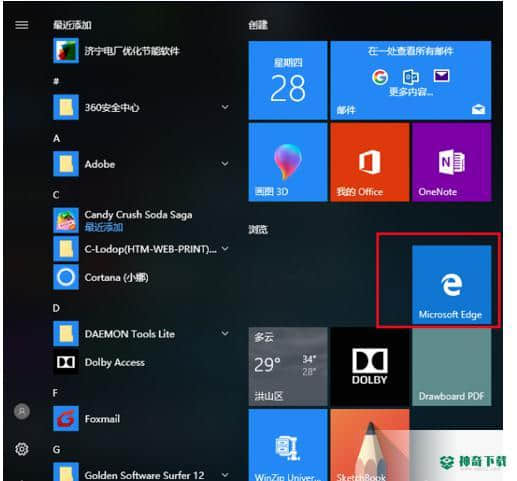Open the 画图 3D tile

click(x=288, y=162)
